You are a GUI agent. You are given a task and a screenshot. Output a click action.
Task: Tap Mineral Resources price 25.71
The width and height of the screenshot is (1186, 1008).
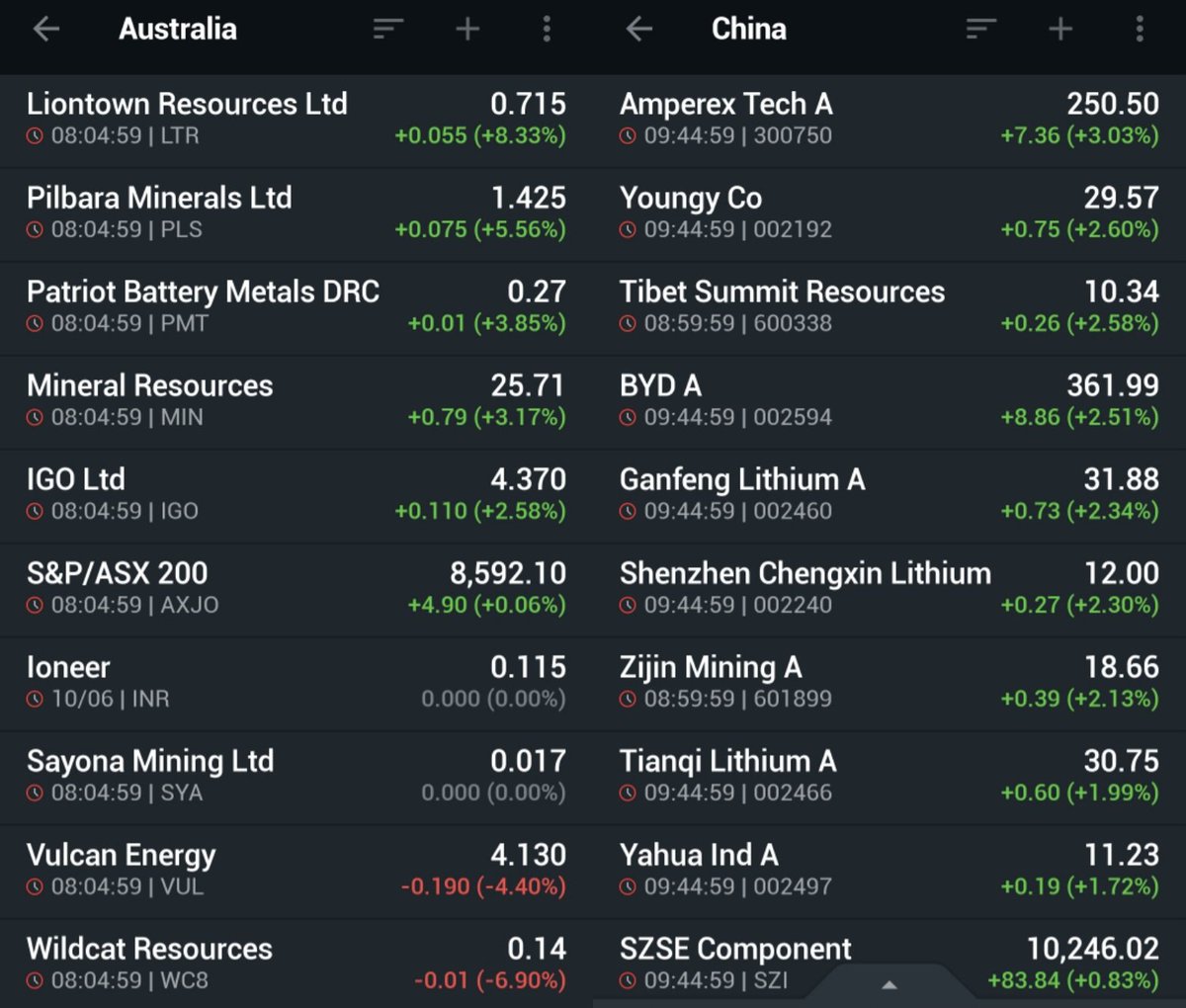tap(528, 385)
